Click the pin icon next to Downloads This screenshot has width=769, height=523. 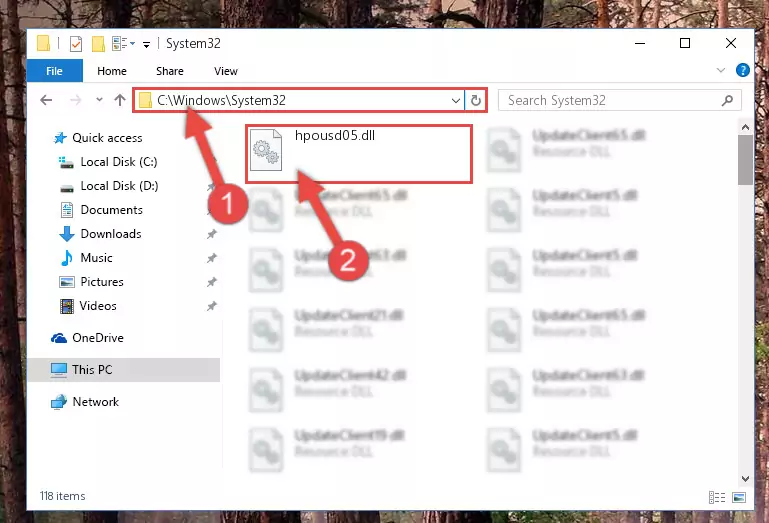coord(211,234)
